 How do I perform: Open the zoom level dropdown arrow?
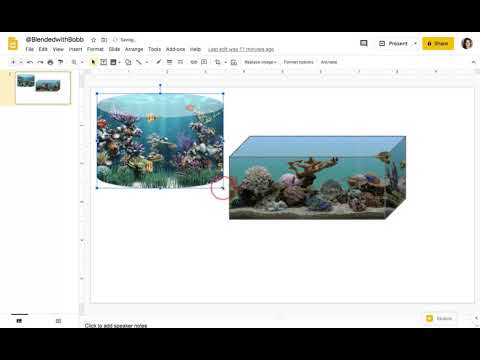point(82,62)
